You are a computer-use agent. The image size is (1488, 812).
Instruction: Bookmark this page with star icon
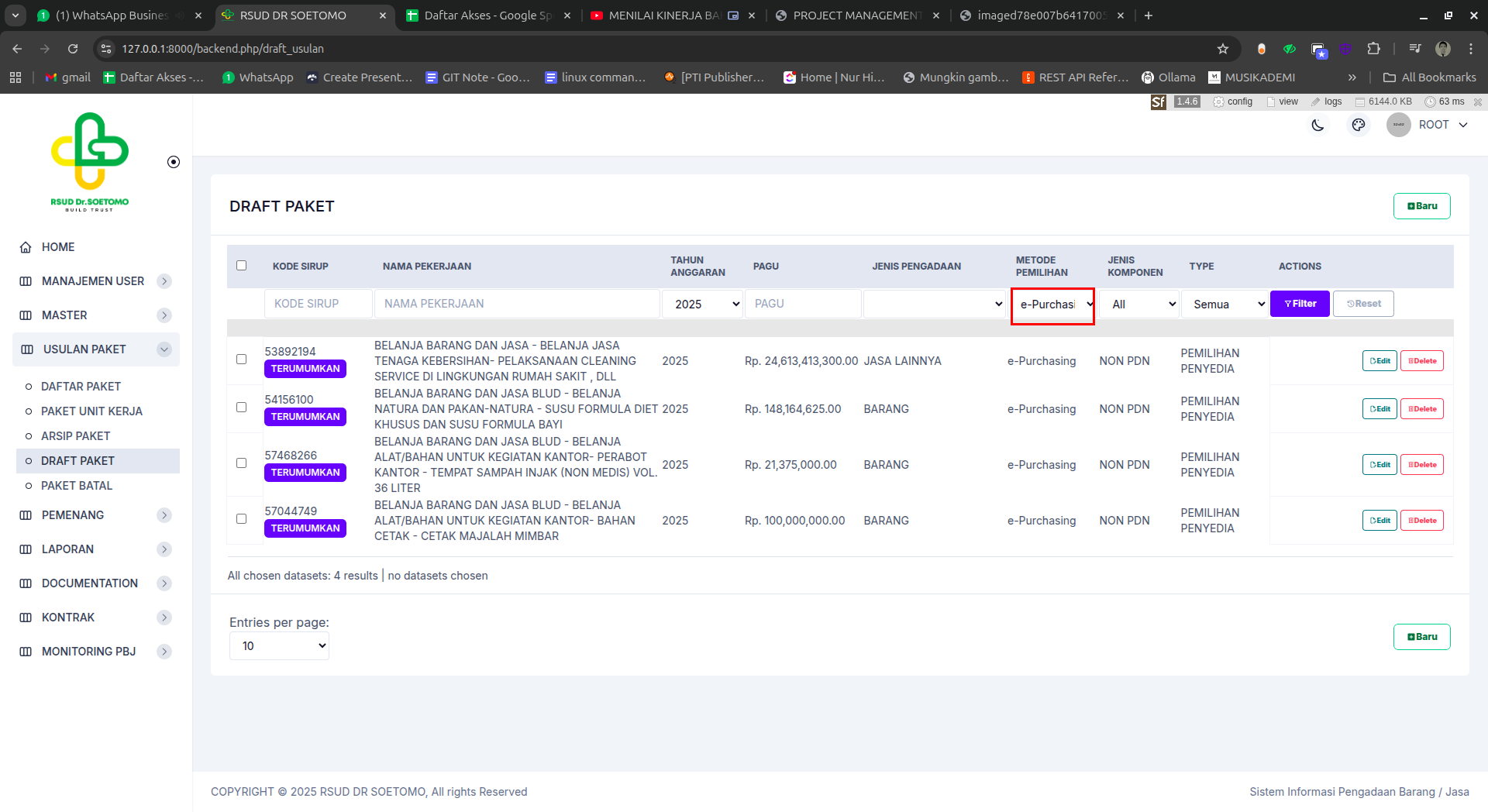click(x=1223, y=49)
